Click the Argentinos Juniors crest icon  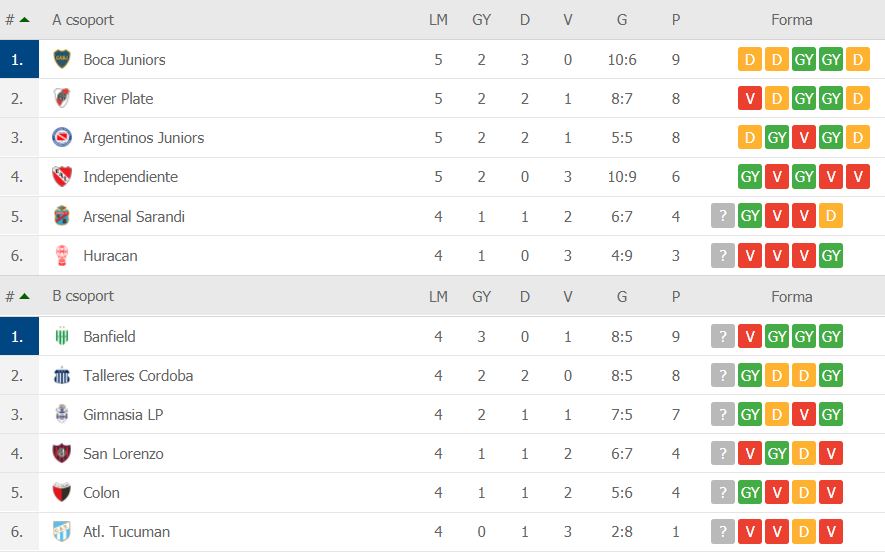62,137
